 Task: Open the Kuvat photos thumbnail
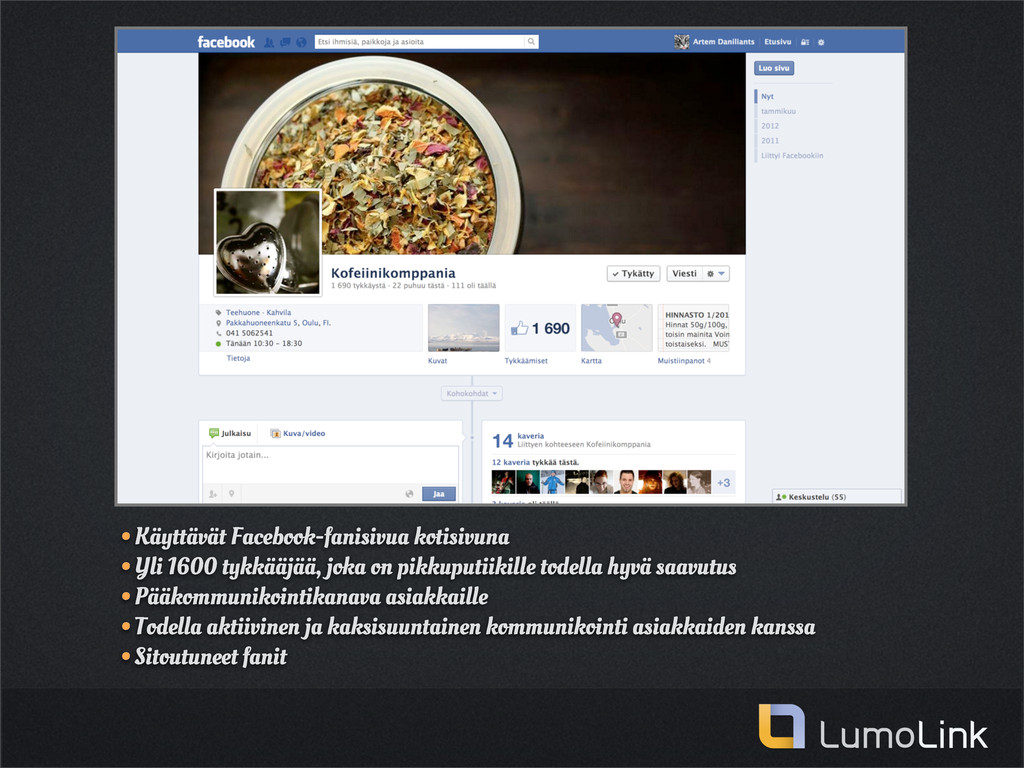coord(464,328)
